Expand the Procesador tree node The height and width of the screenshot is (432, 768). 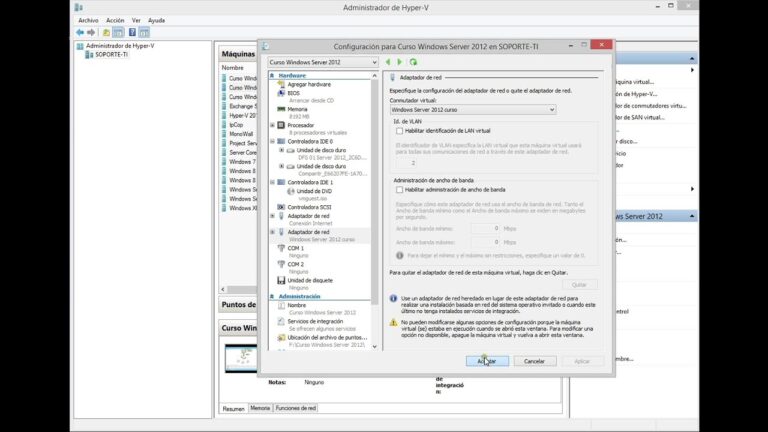[x=272, y=125]
